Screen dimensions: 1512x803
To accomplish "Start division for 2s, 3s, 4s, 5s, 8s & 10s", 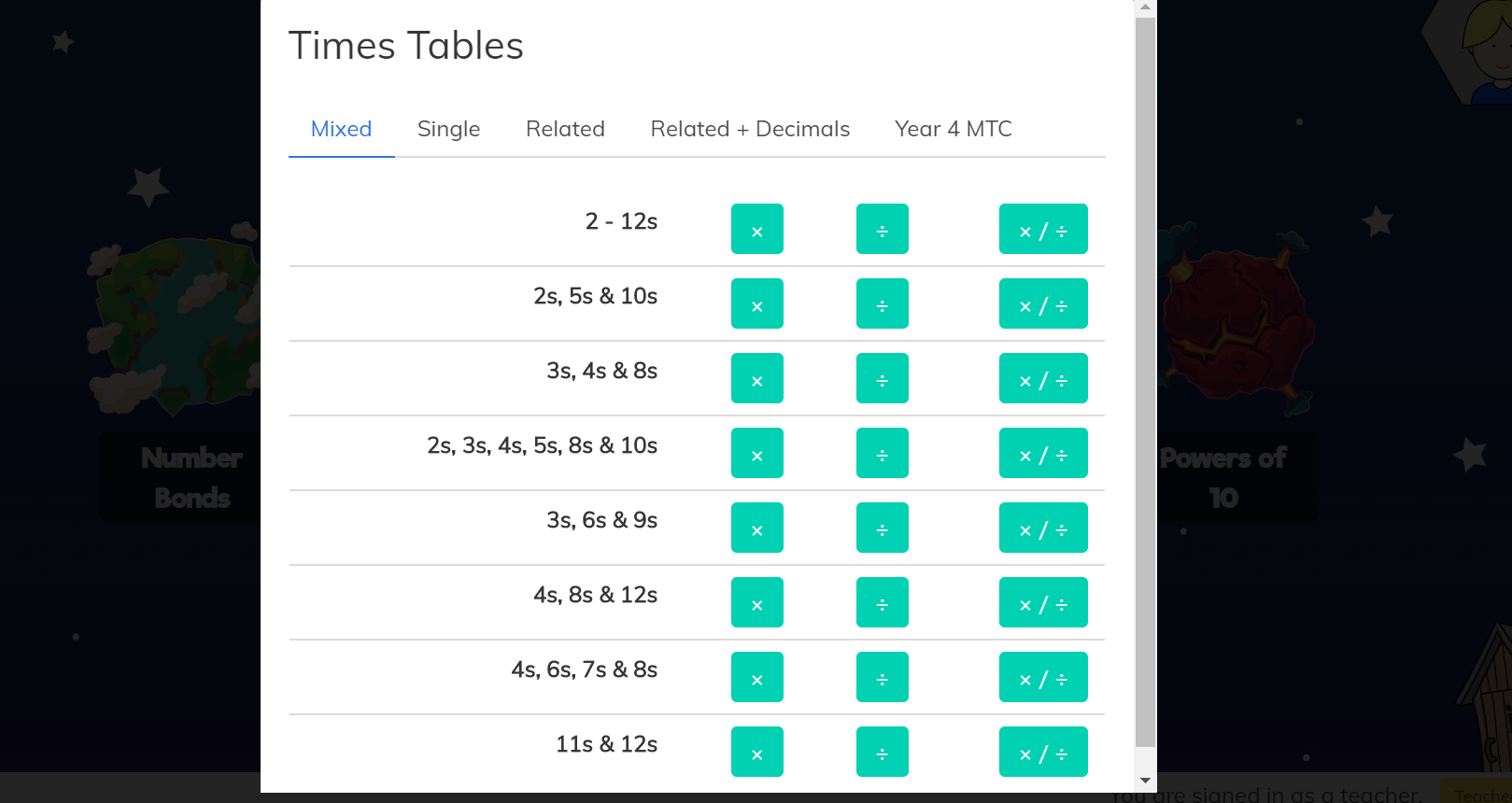I will point(882,453).
